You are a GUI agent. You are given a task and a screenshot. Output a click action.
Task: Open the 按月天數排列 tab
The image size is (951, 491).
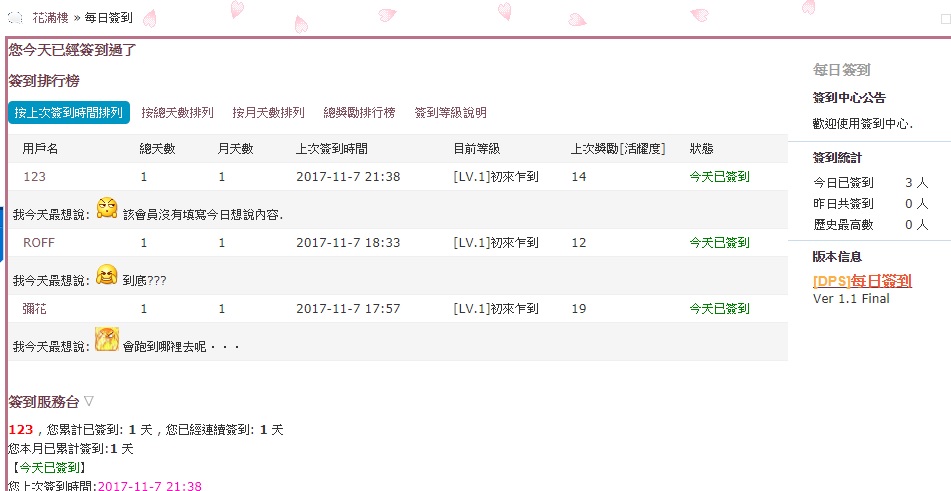tap(268, 113)
